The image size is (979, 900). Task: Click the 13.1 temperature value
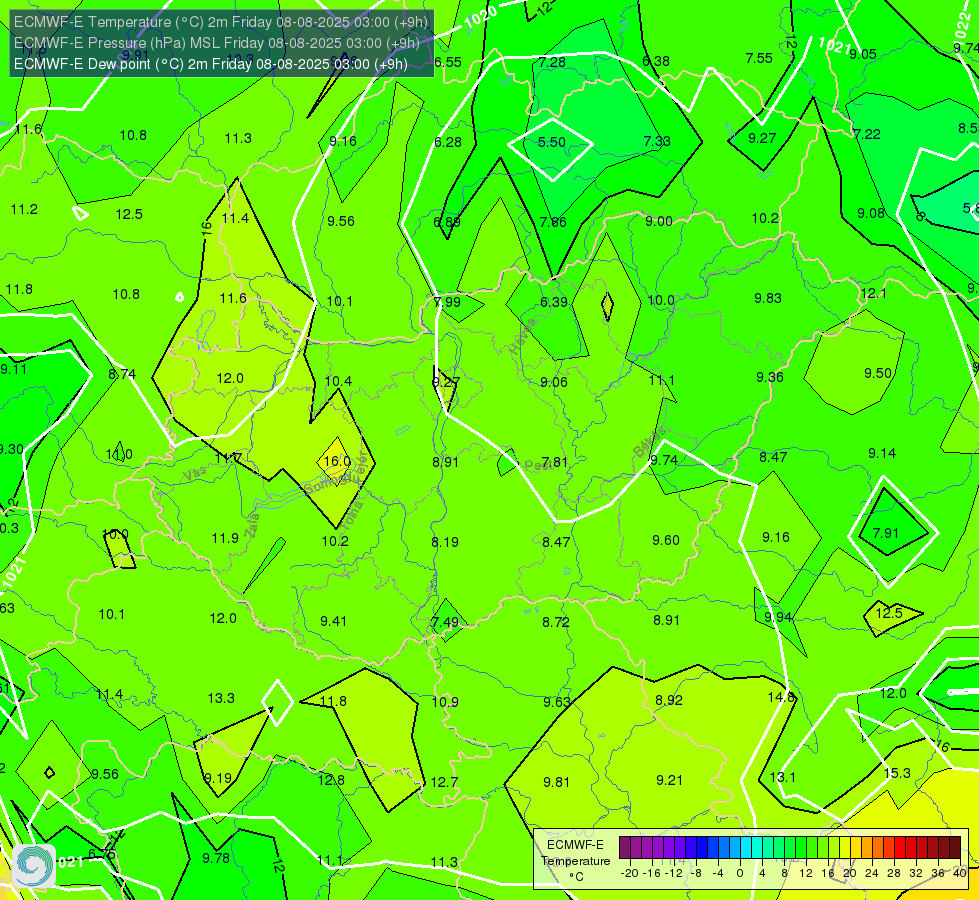782,777
